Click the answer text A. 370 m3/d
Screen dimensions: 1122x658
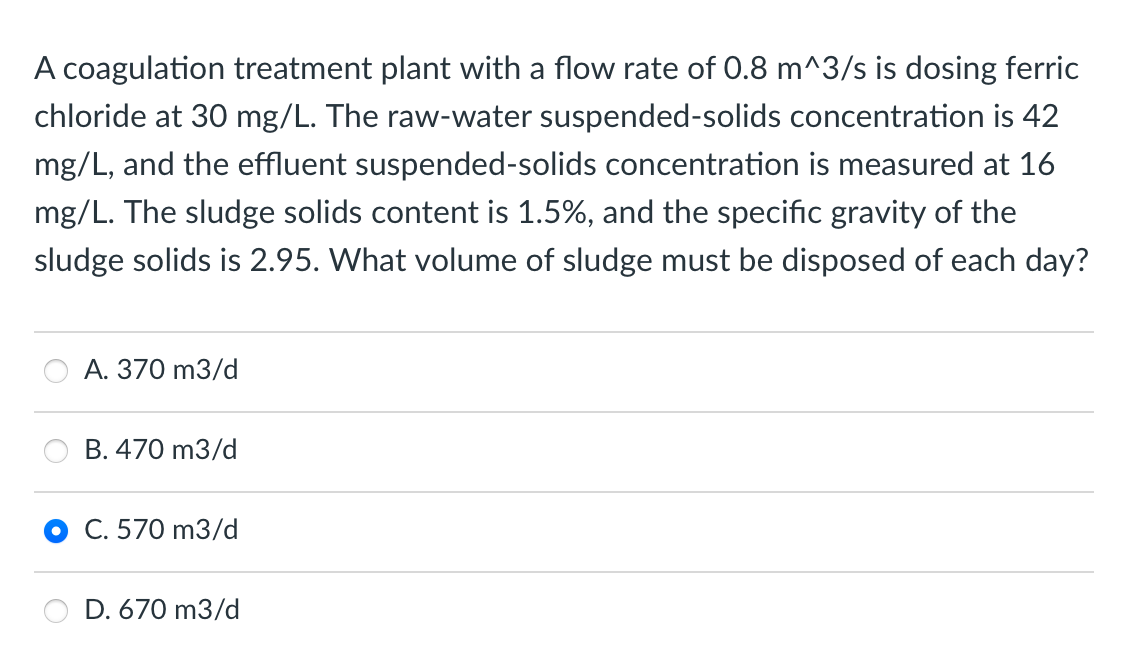pyautogui.click(x=162, y=370)
